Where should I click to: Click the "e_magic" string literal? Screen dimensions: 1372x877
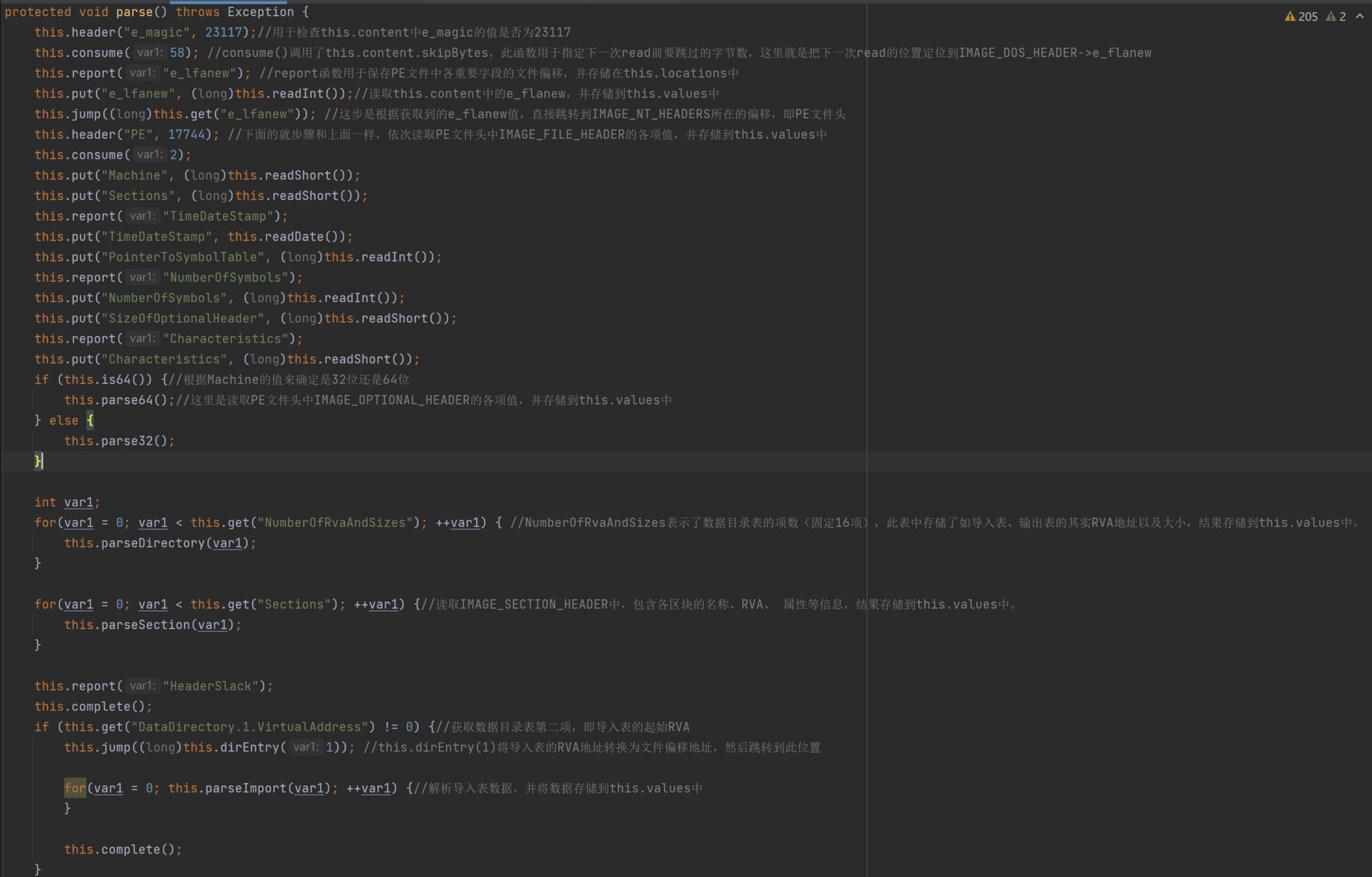tap(157, 33)
